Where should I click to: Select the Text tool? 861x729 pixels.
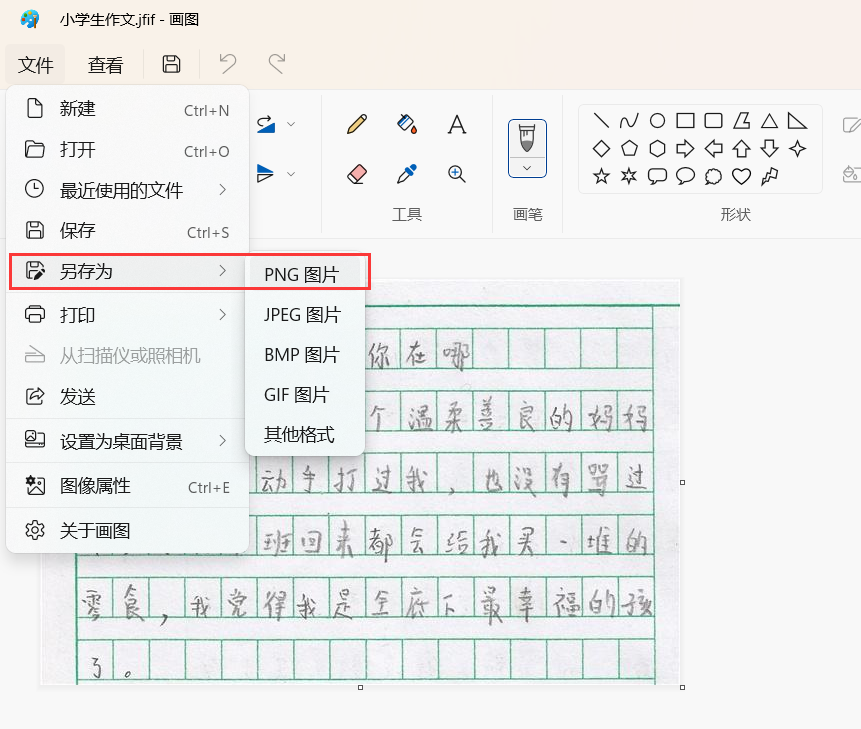pos(456,125)
